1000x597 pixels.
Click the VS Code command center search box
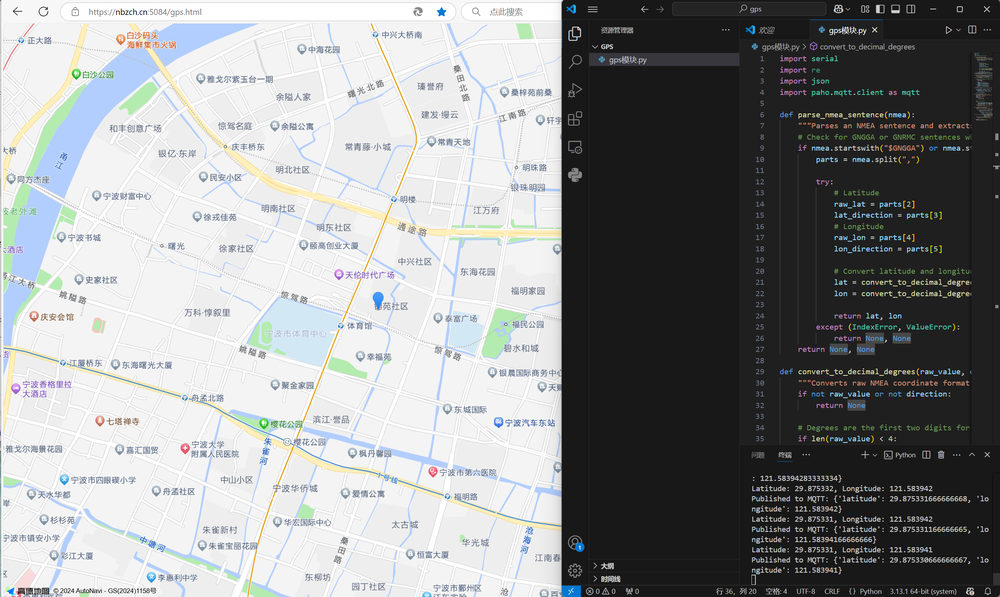tap(749, 9)
